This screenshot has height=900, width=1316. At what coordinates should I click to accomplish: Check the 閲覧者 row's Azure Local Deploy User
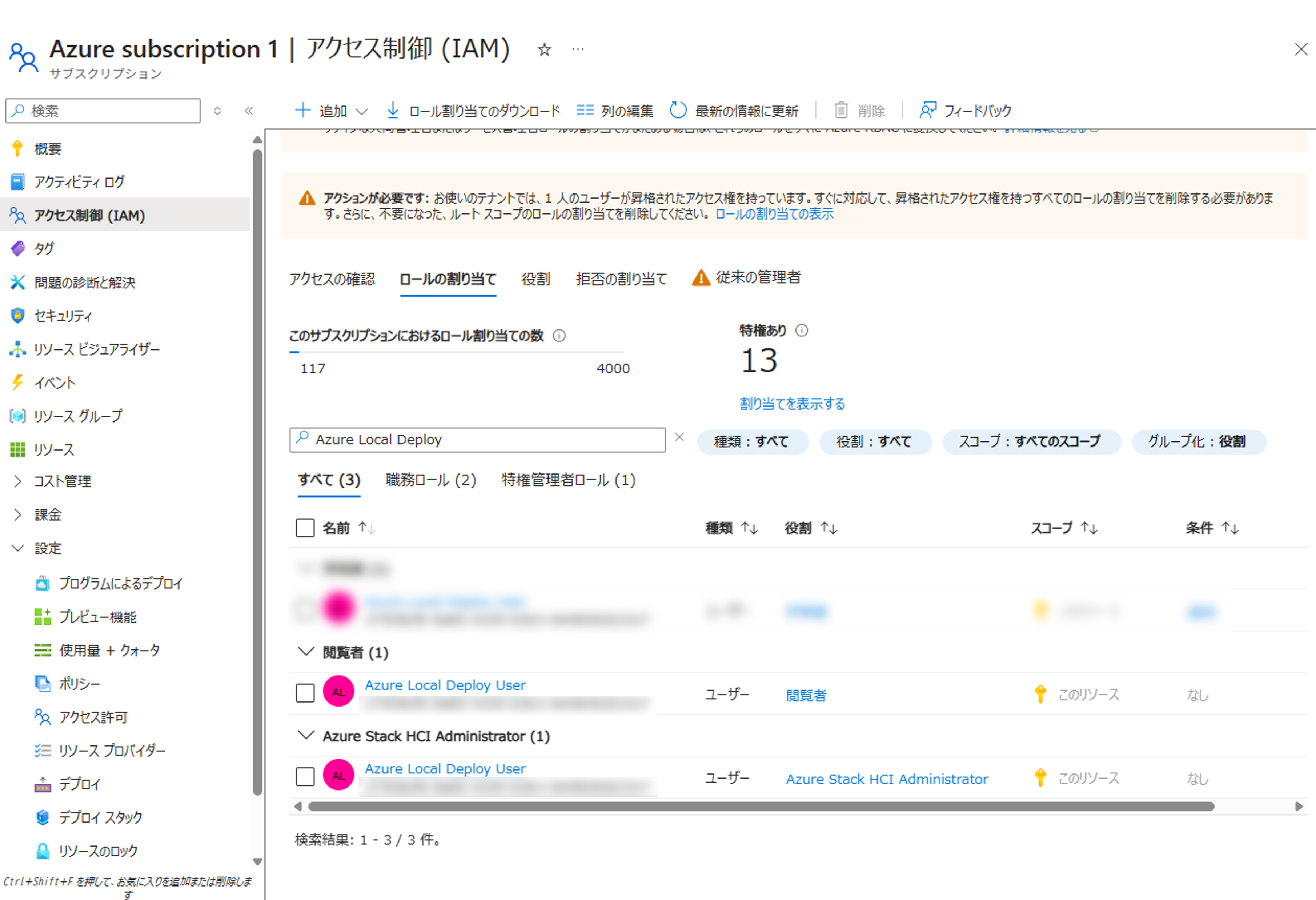click(305, 693)
